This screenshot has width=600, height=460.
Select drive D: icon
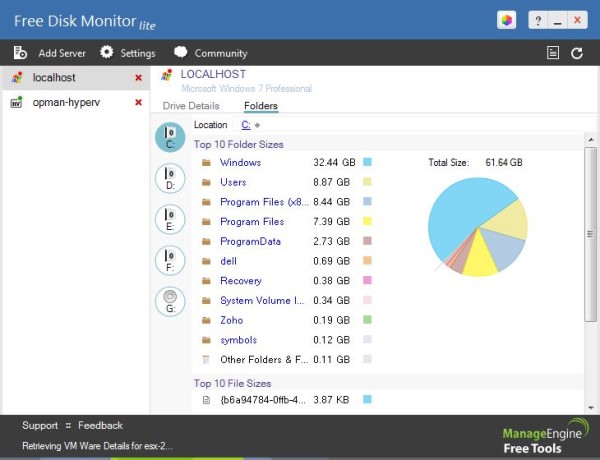170,178
